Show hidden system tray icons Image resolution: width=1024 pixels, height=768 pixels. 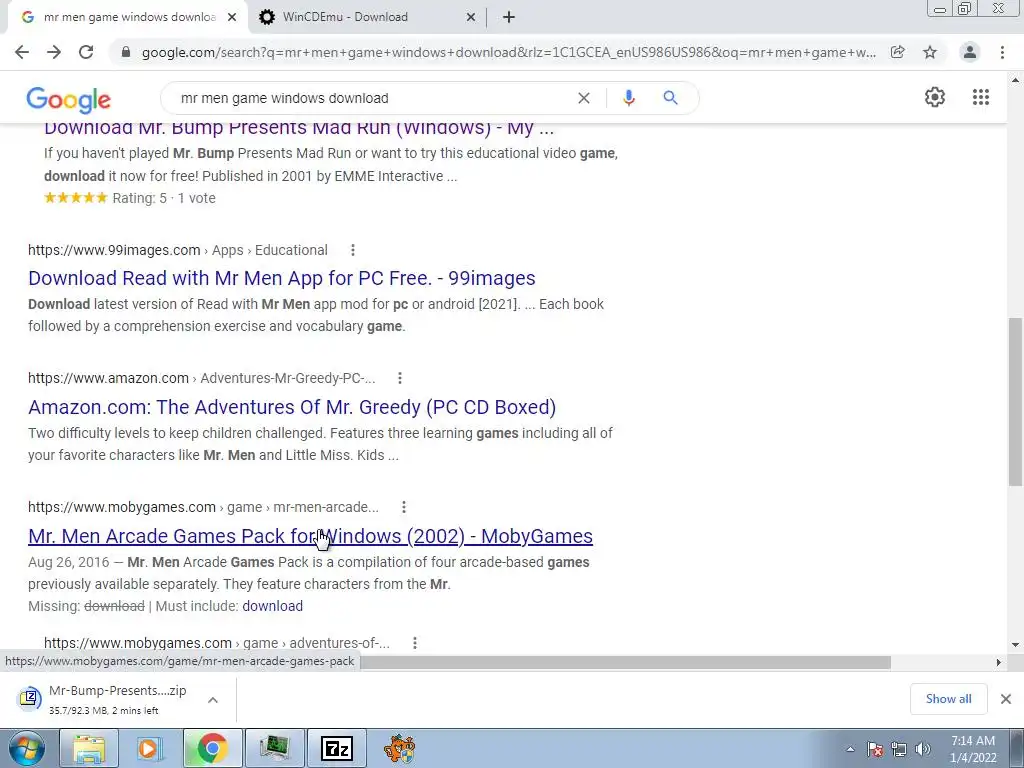(x=850, y=749)
